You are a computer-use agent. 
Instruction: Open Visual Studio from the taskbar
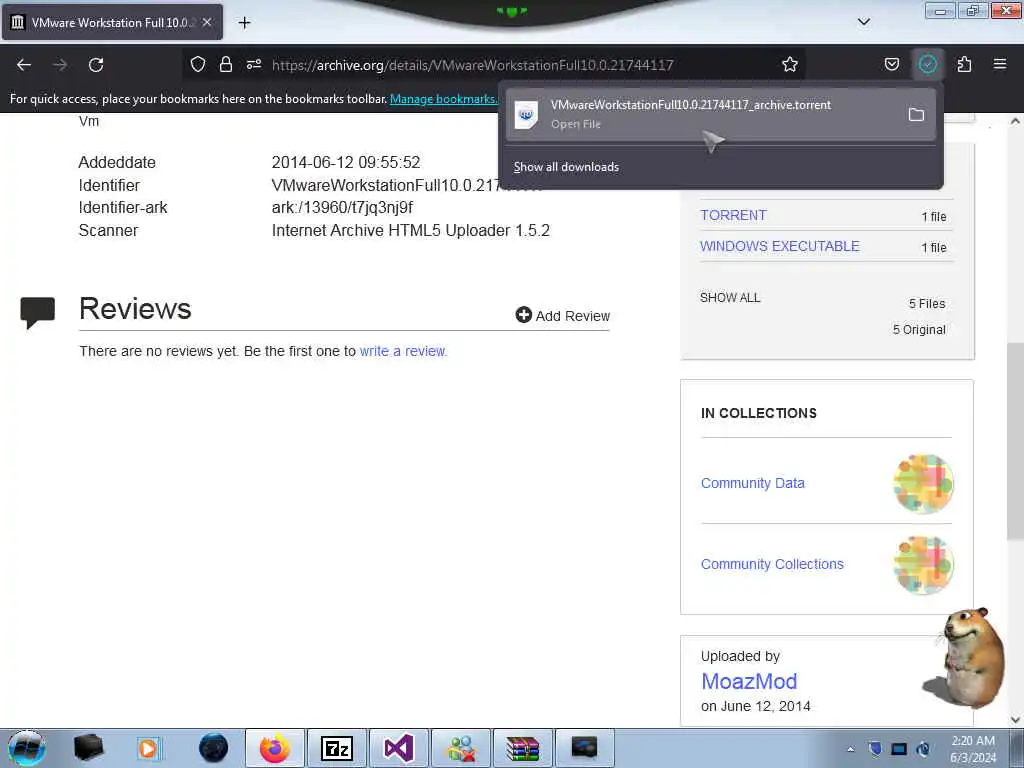tap(398, 748)
